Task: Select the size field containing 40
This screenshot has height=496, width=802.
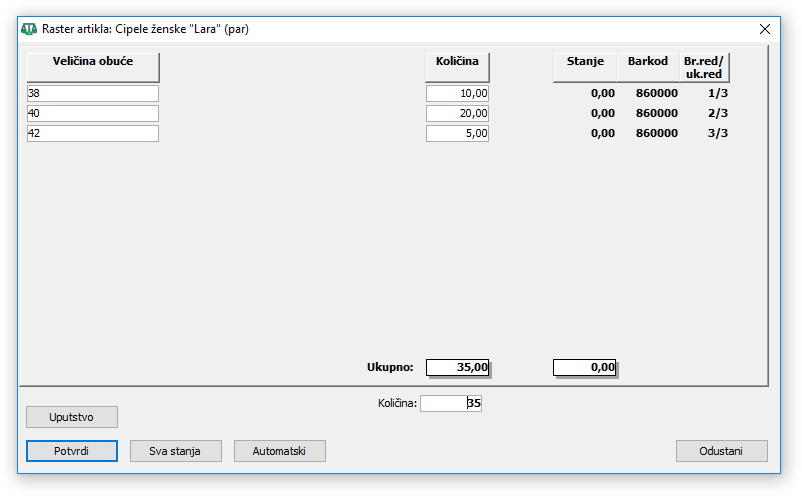Action: tap(93, 113)
